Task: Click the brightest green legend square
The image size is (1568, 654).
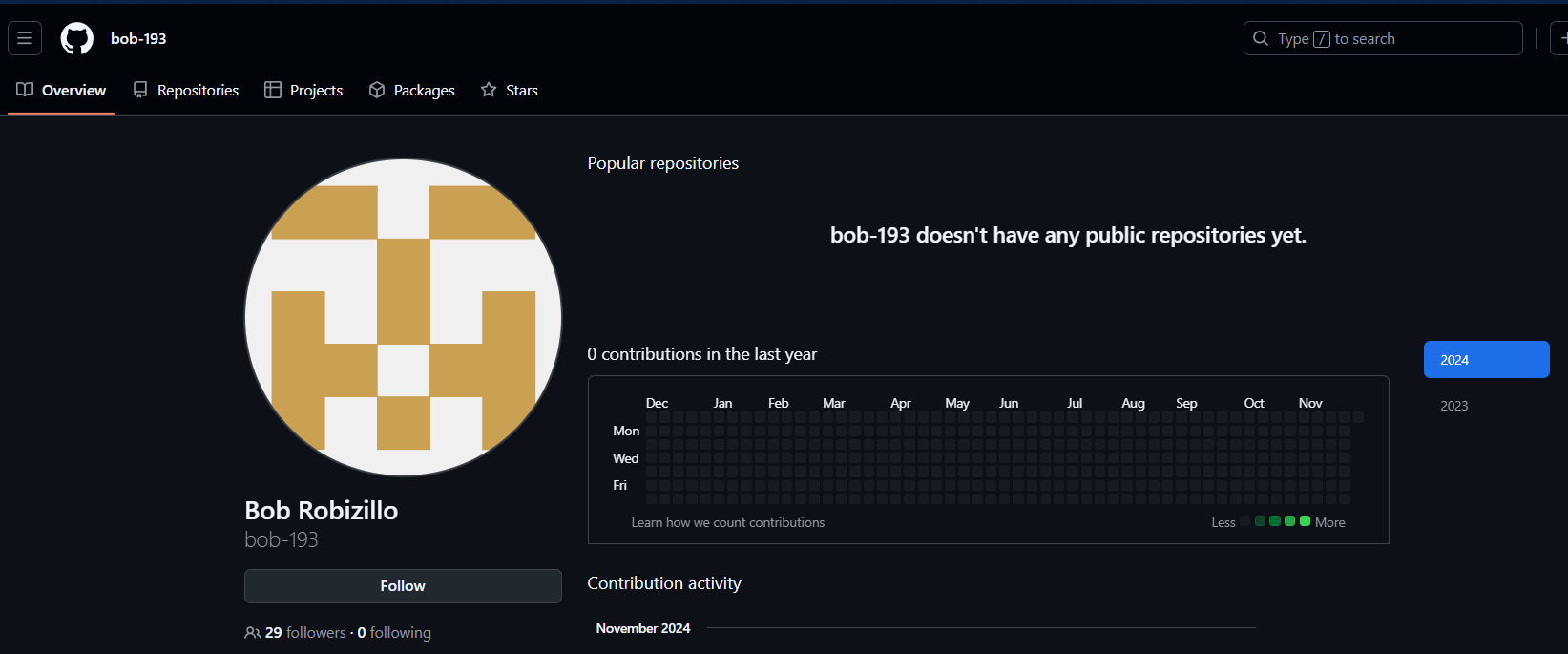Action: [x=1305, y=521]
